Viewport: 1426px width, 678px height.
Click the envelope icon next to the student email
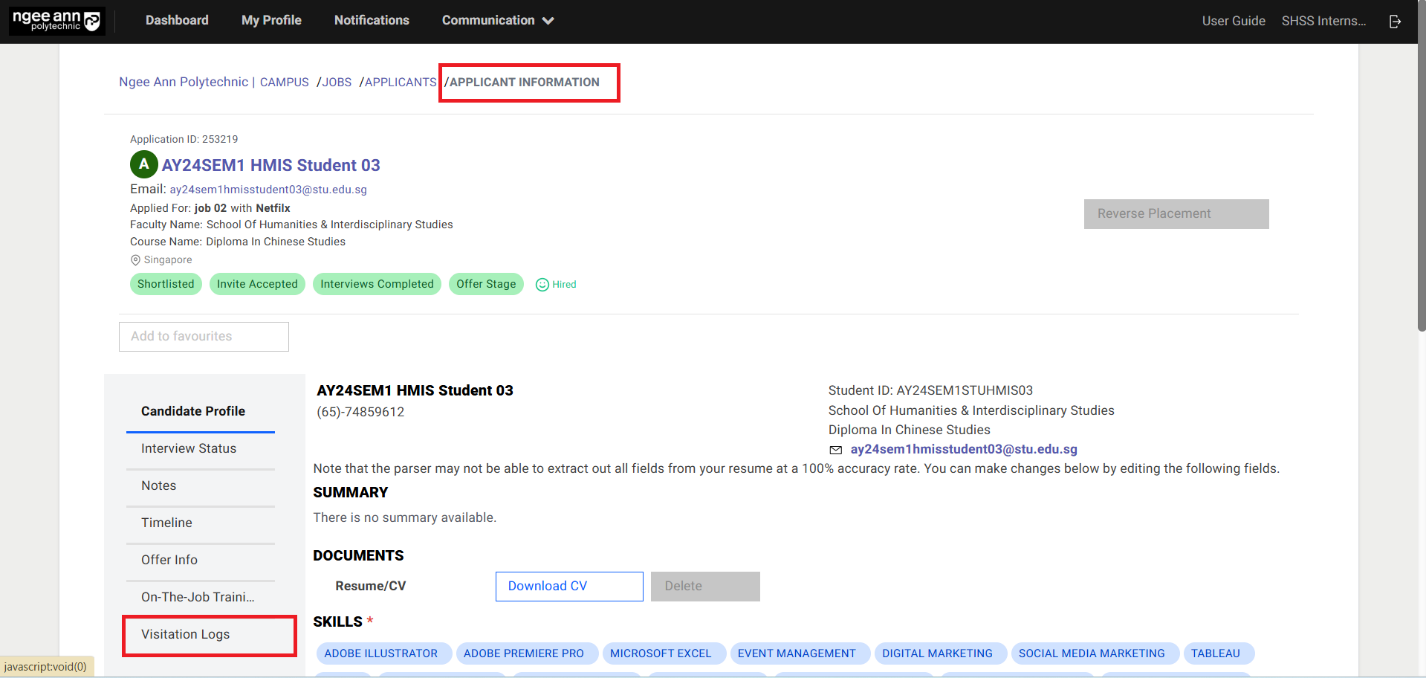pos(836,449)
